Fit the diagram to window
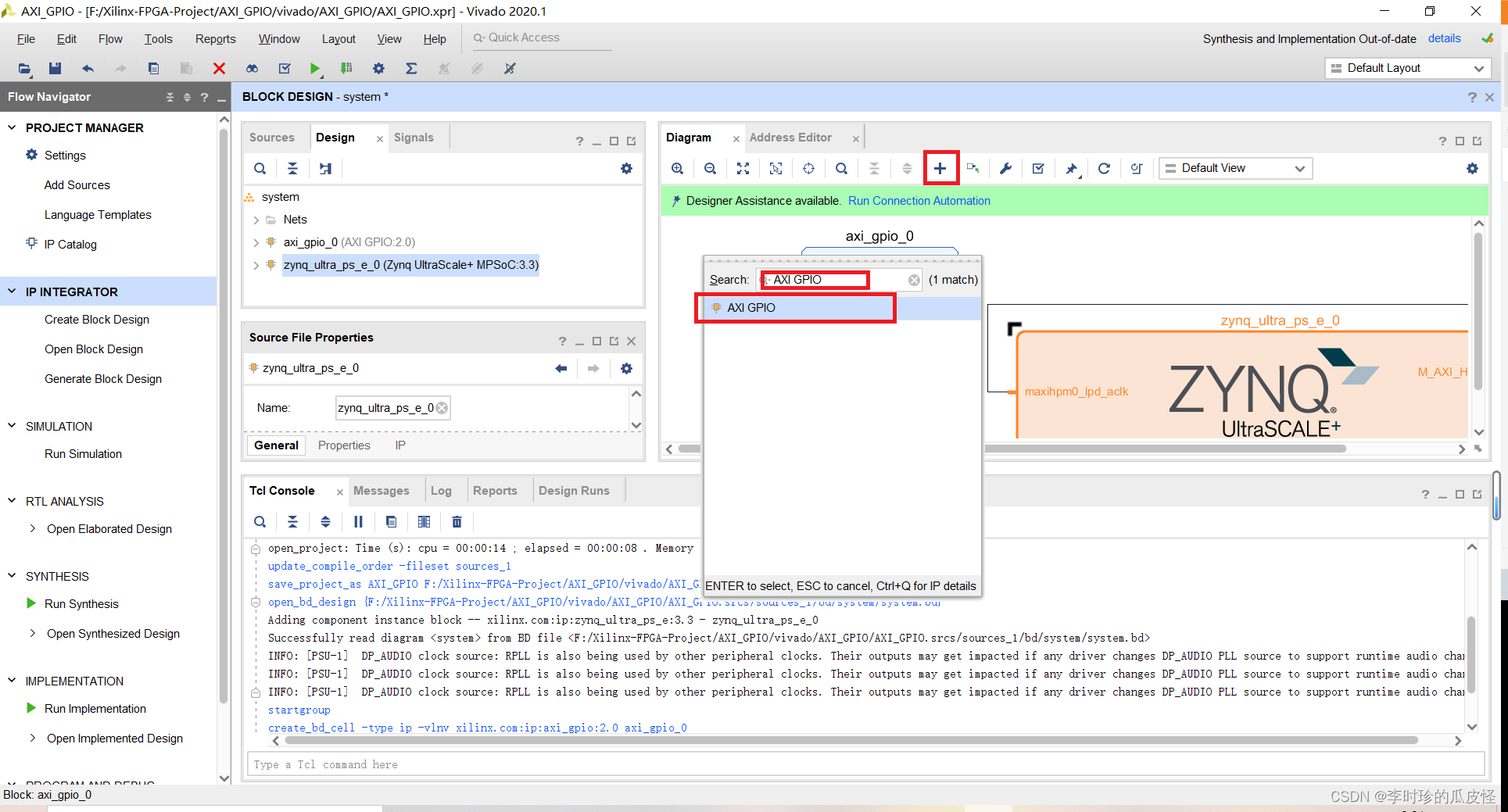The image size is (1508, 812). pos(743,168)
